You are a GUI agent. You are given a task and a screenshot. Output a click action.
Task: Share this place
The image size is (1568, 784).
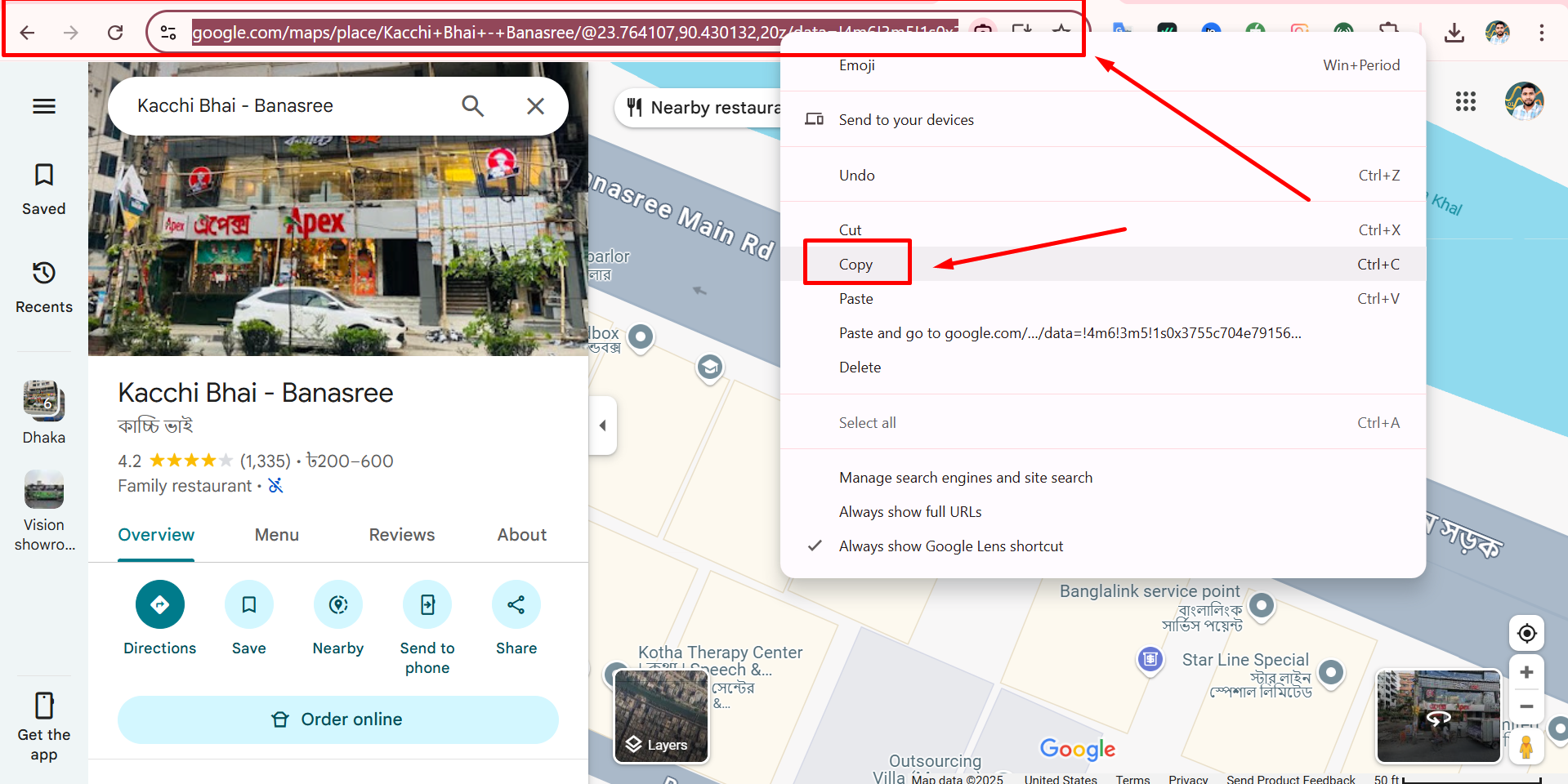516,618
